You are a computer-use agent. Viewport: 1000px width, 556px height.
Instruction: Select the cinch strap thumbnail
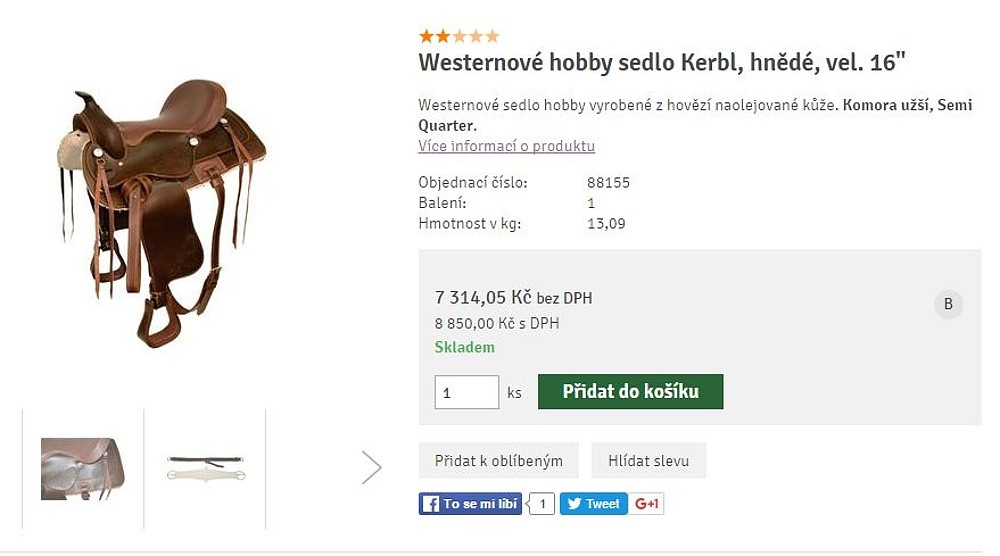[x=205, y=468]
